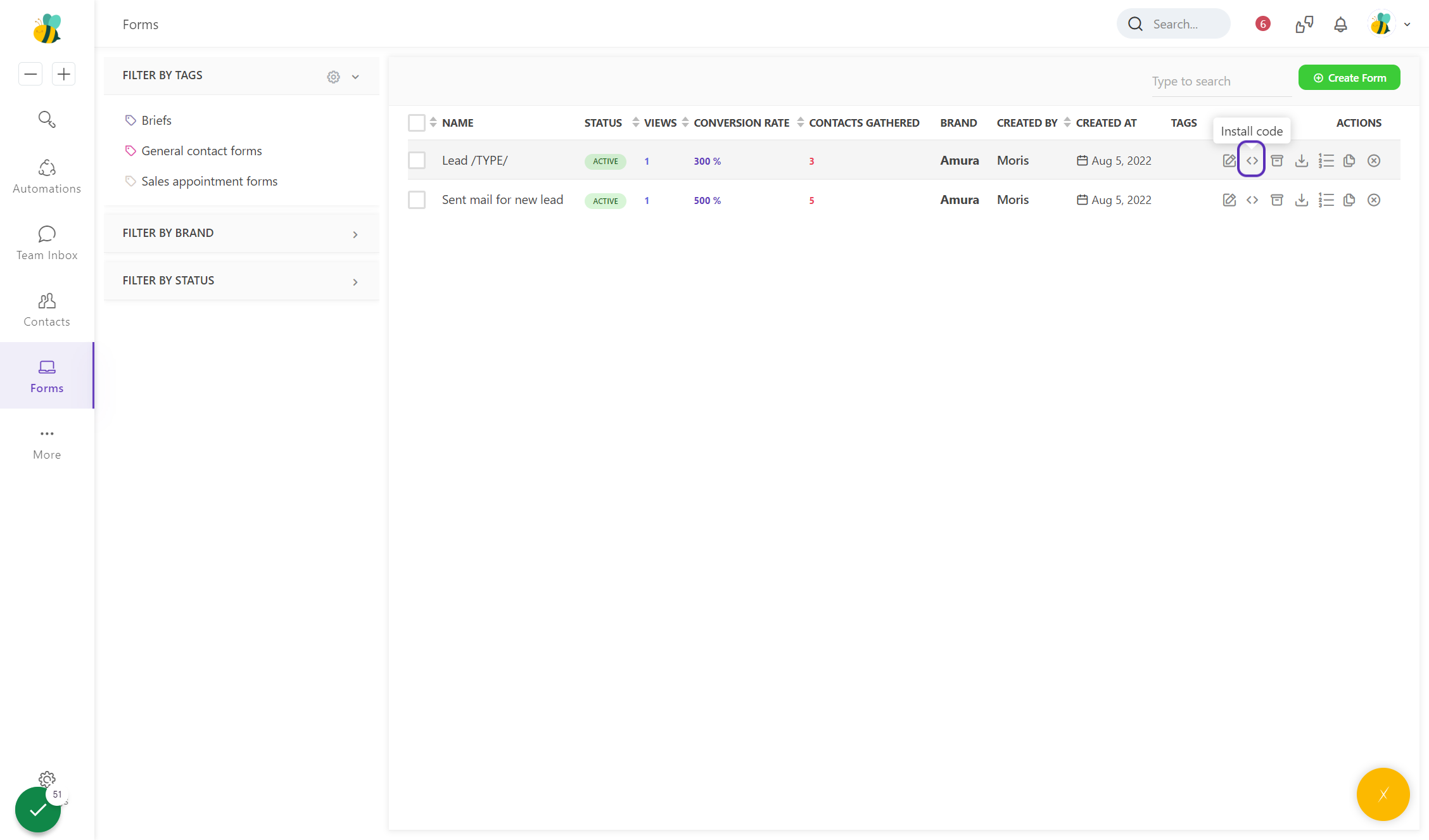
Task: Open numbered list icon for Sent mail for new lead
Action: coord(1326,200)
